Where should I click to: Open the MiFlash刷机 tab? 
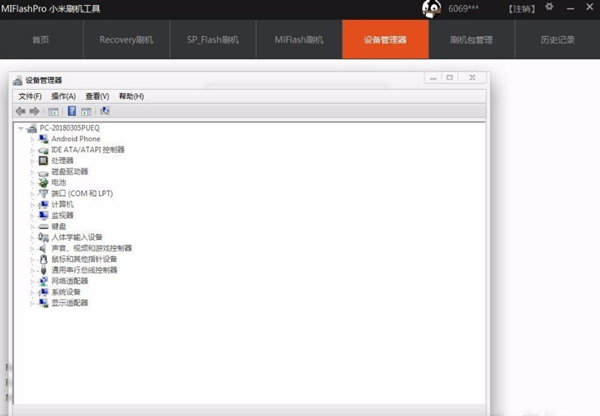pos(299,39)
